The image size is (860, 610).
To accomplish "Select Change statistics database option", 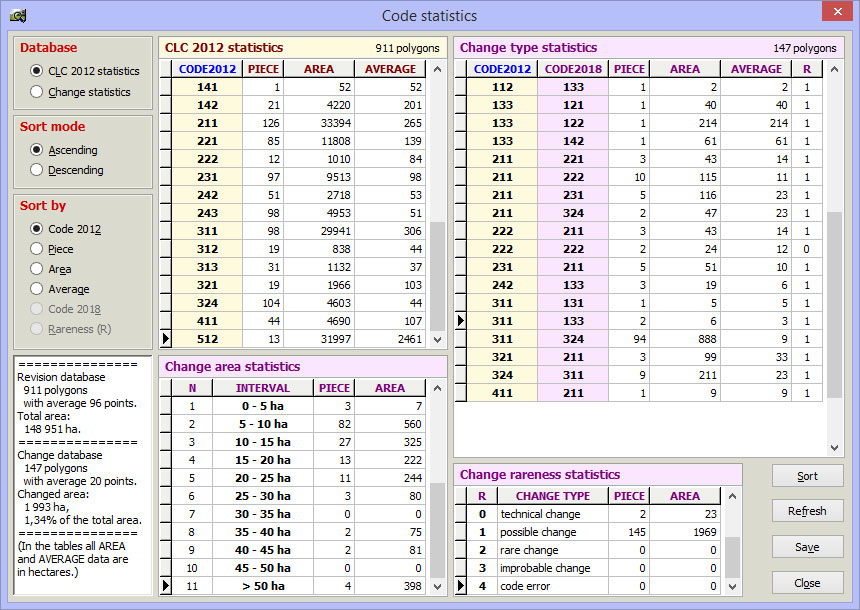I will coord(37,92).
